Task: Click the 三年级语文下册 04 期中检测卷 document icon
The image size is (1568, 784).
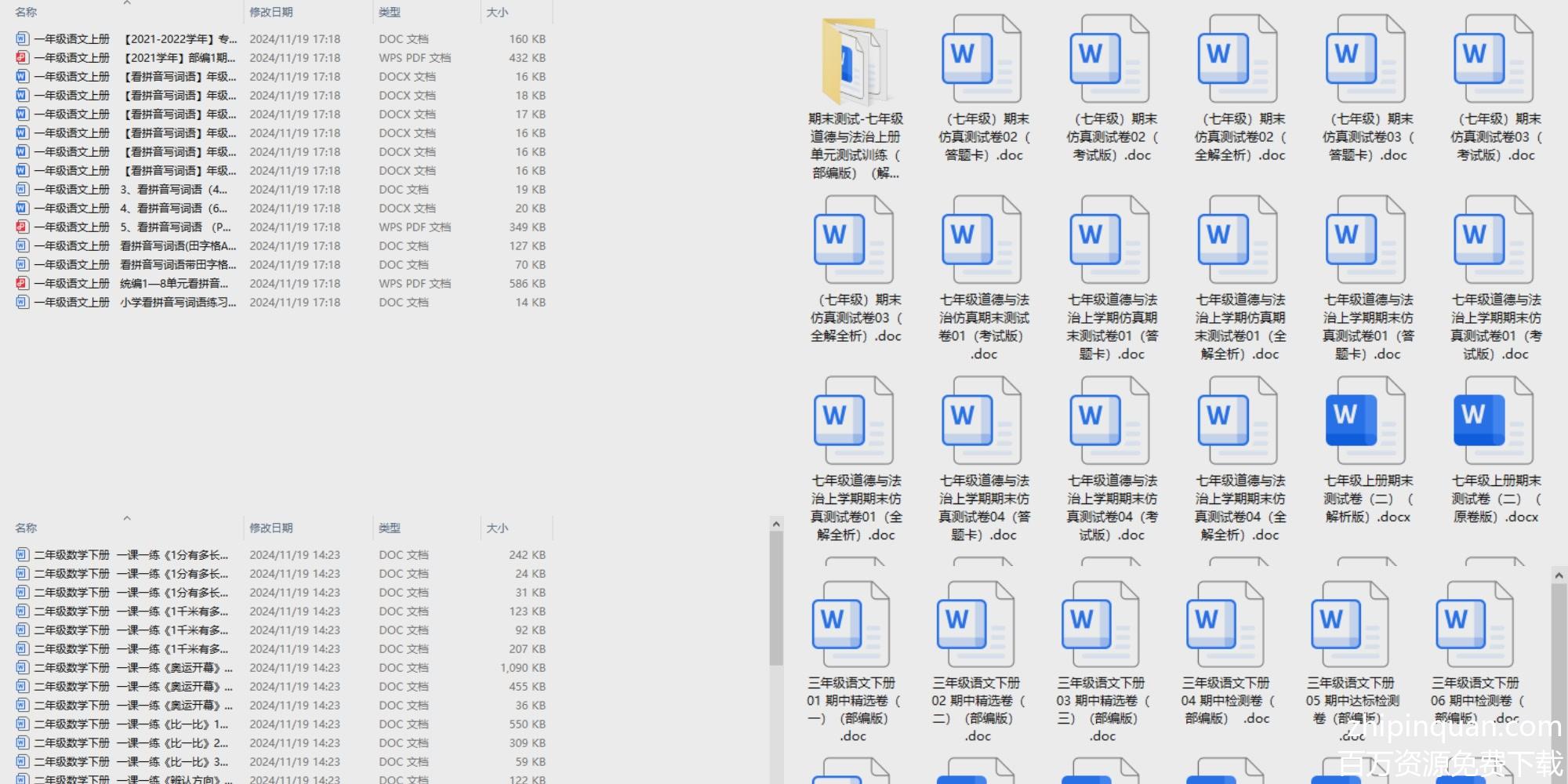Action: click(x=1225, y=625)
